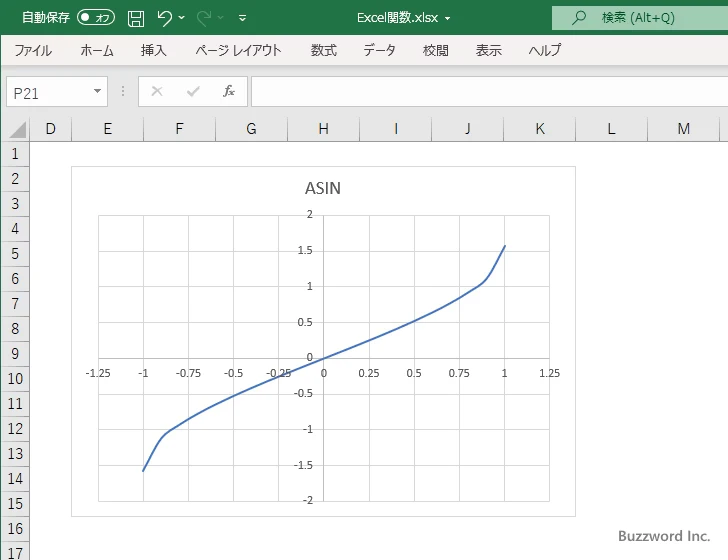This screenshot has width=728, height=560.
Task: Open the 表示 ribbon tab
Action: [488, 50]
